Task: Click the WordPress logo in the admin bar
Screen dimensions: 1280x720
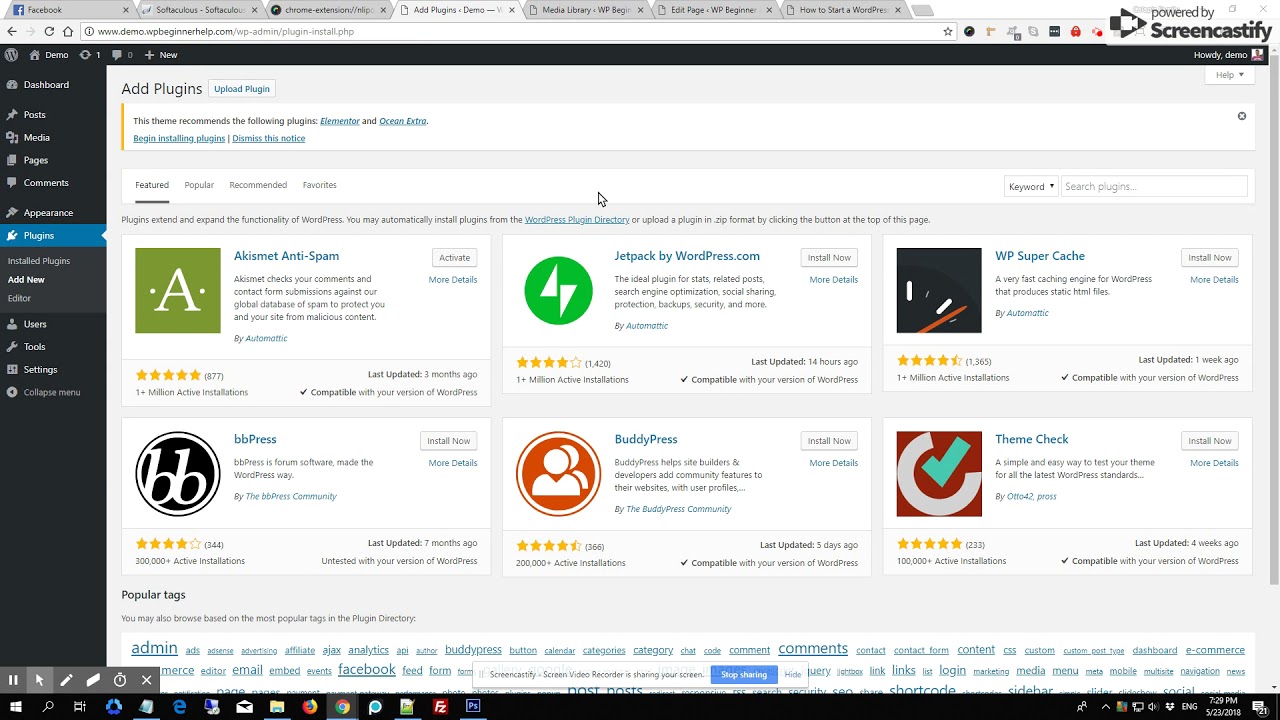Action: click(x=12, y=55)
